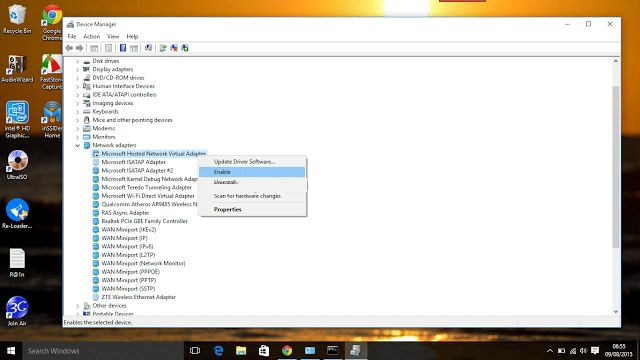Open the Action Center notification icon
The height and width of the screenshot is (360, 640).
pyautogui.click(x=595, y=351)
